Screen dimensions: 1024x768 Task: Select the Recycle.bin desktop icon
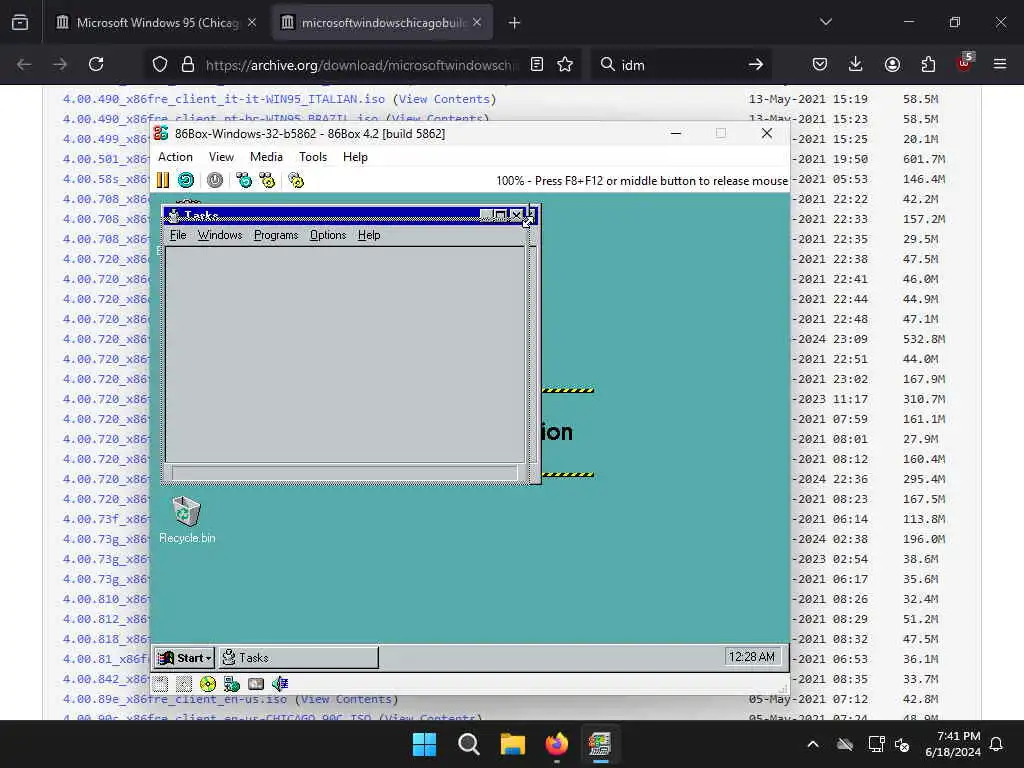point(187,520)
